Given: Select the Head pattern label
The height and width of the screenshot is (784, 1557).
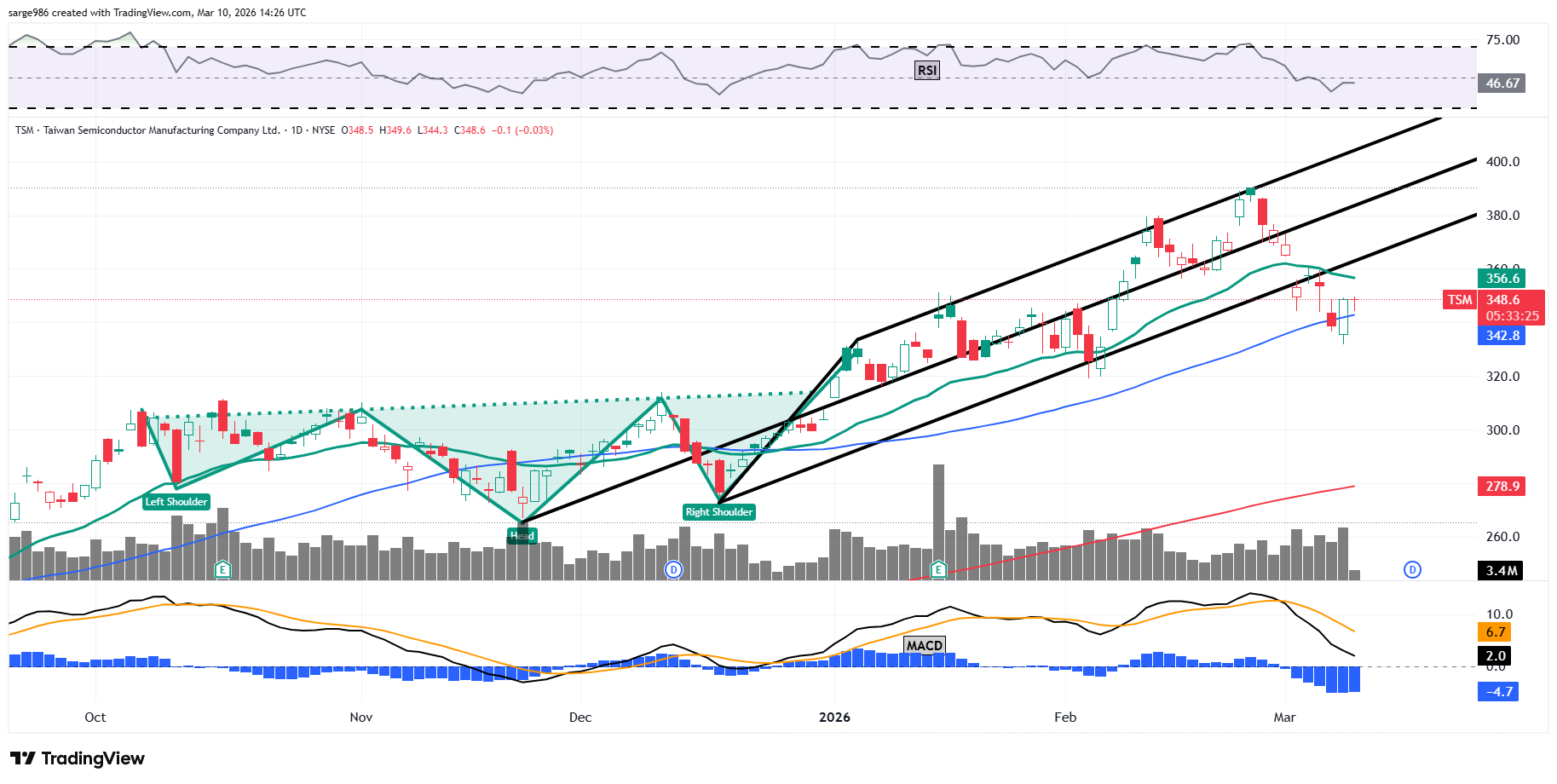Looking at the screenshot, I should tap(522, 535).
